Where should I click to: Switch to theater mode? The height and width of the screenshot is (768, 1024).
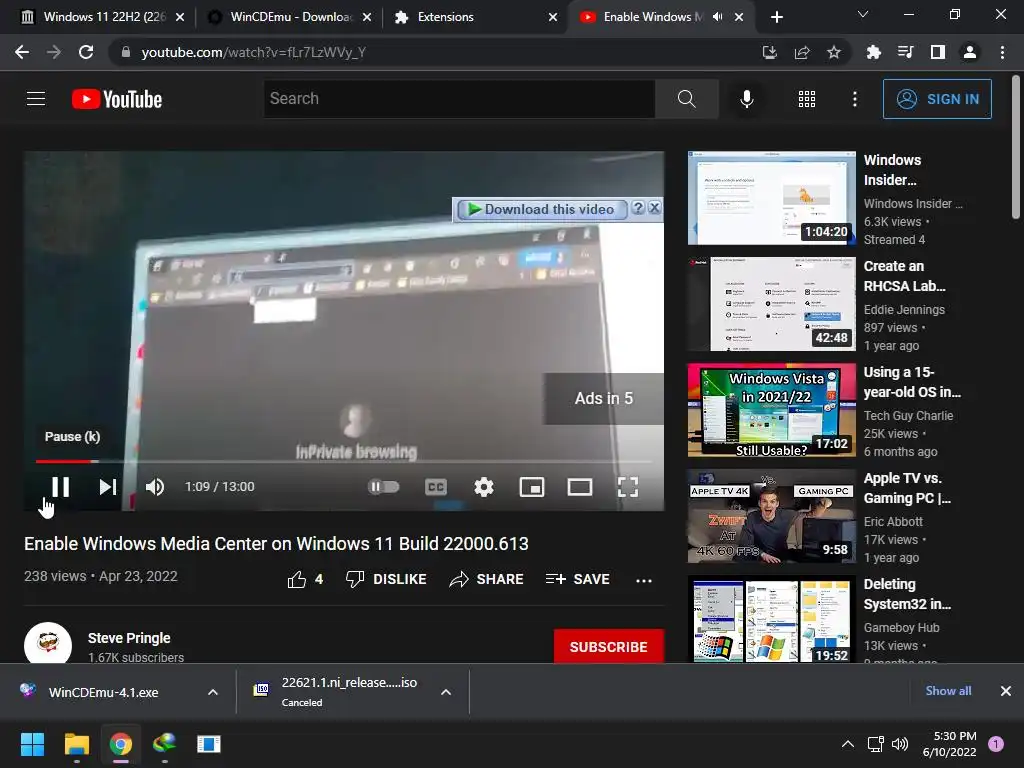tap(580, 487)
